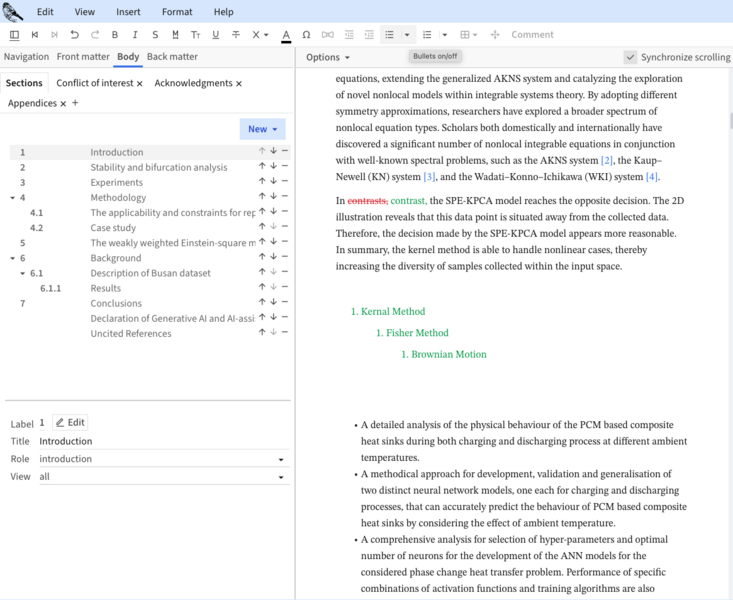Image resolution: width=733 pixels, height=600 pixels.
Task: Open the Format menu
Action: point(177,12)
